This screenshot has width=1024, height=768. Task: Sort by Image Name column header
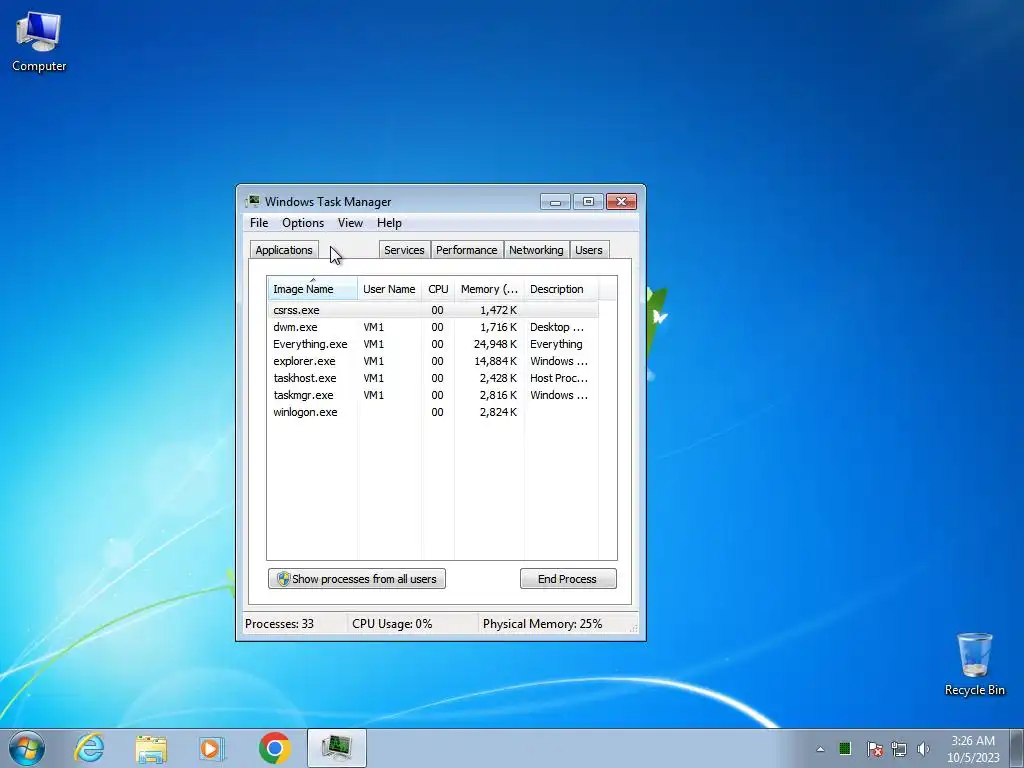click(312, 289)
